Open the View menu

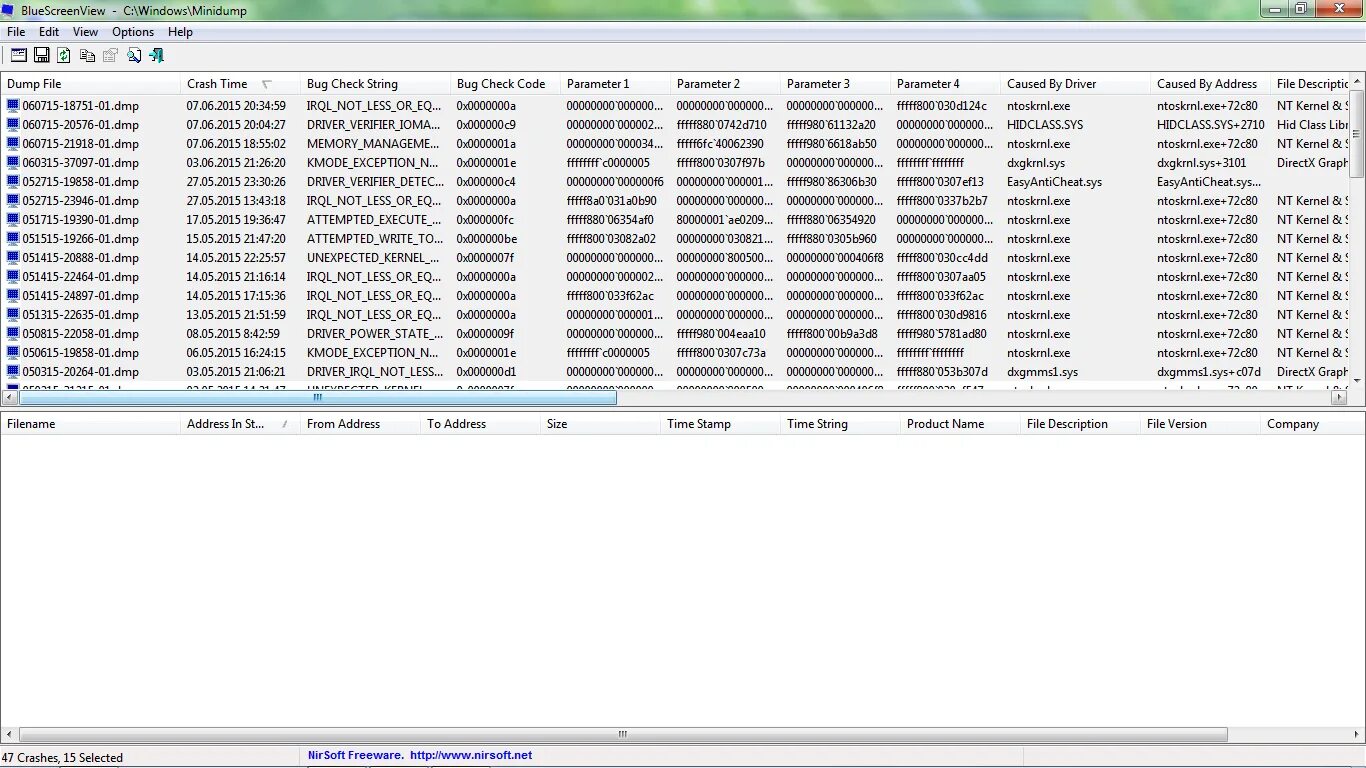[85, 32]
